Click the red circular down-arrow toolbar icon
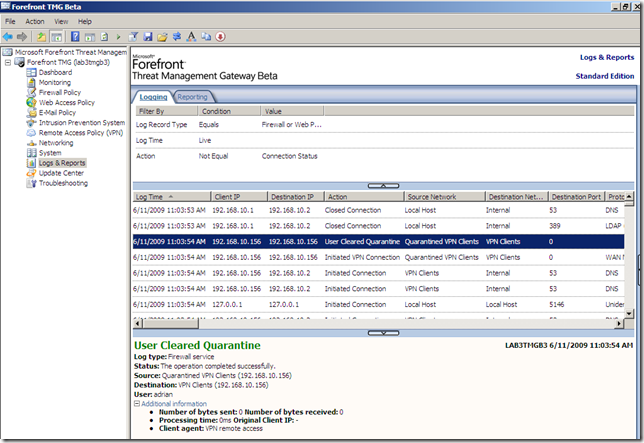This screenshot has height=443, width=644. coord(221,37)
